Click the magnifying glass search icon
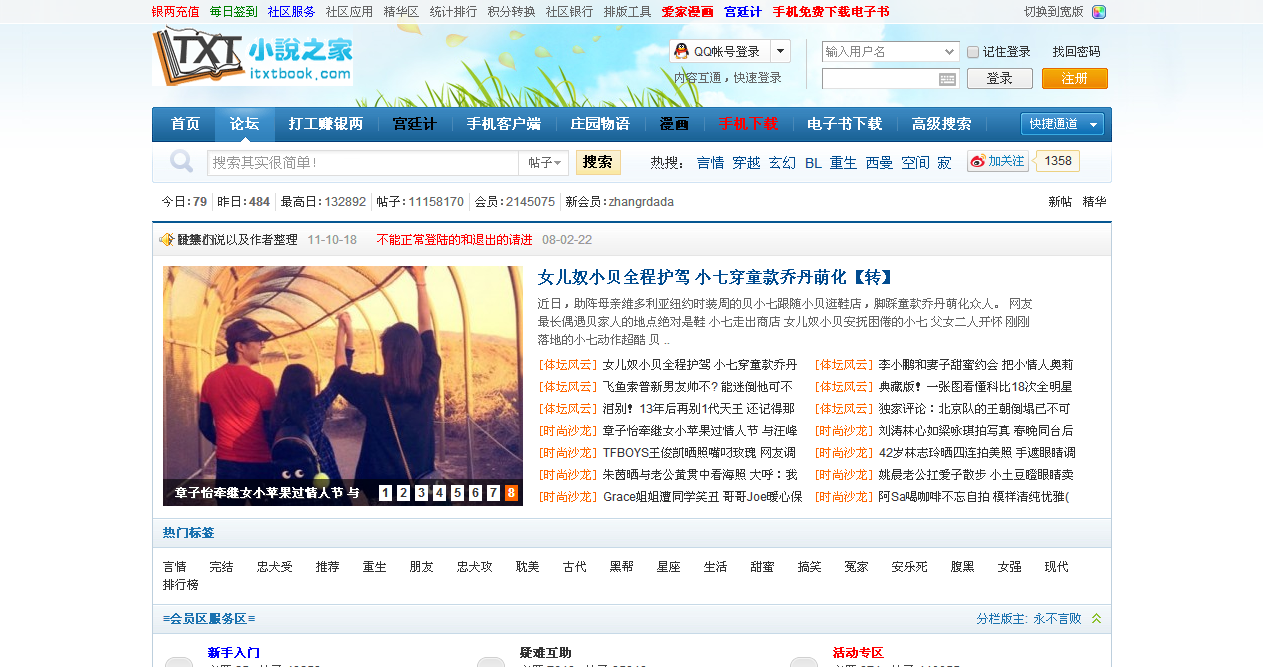Screen dimensions: 1263x667 (x=181, y=162)
